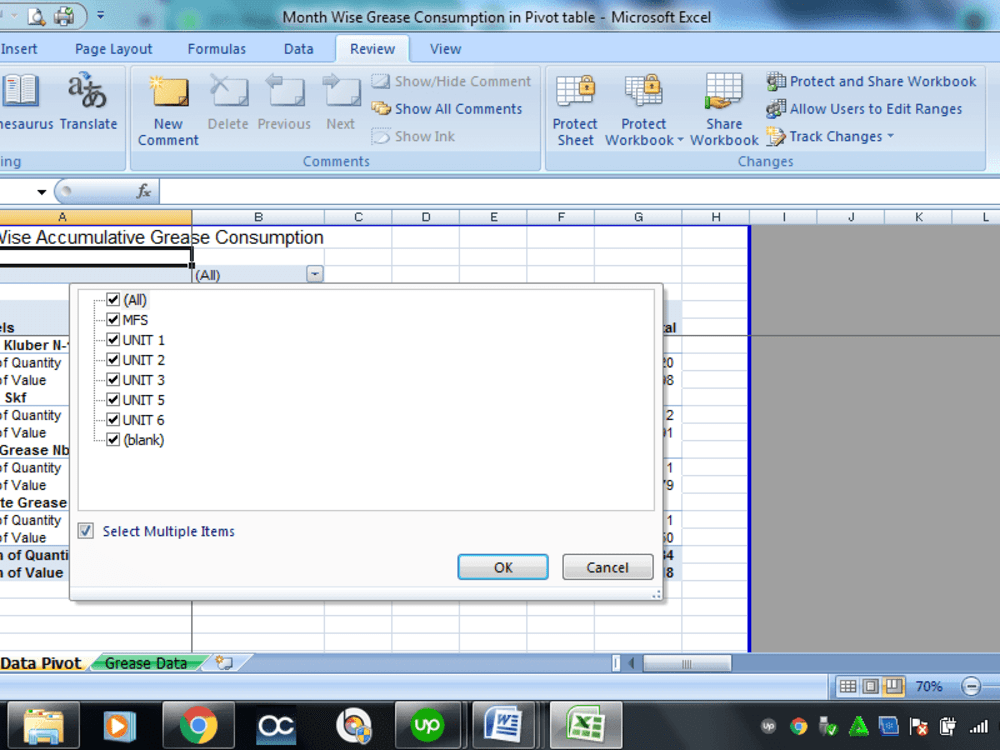Open the Page Layout ribbon tab

(x=114, y=49)
